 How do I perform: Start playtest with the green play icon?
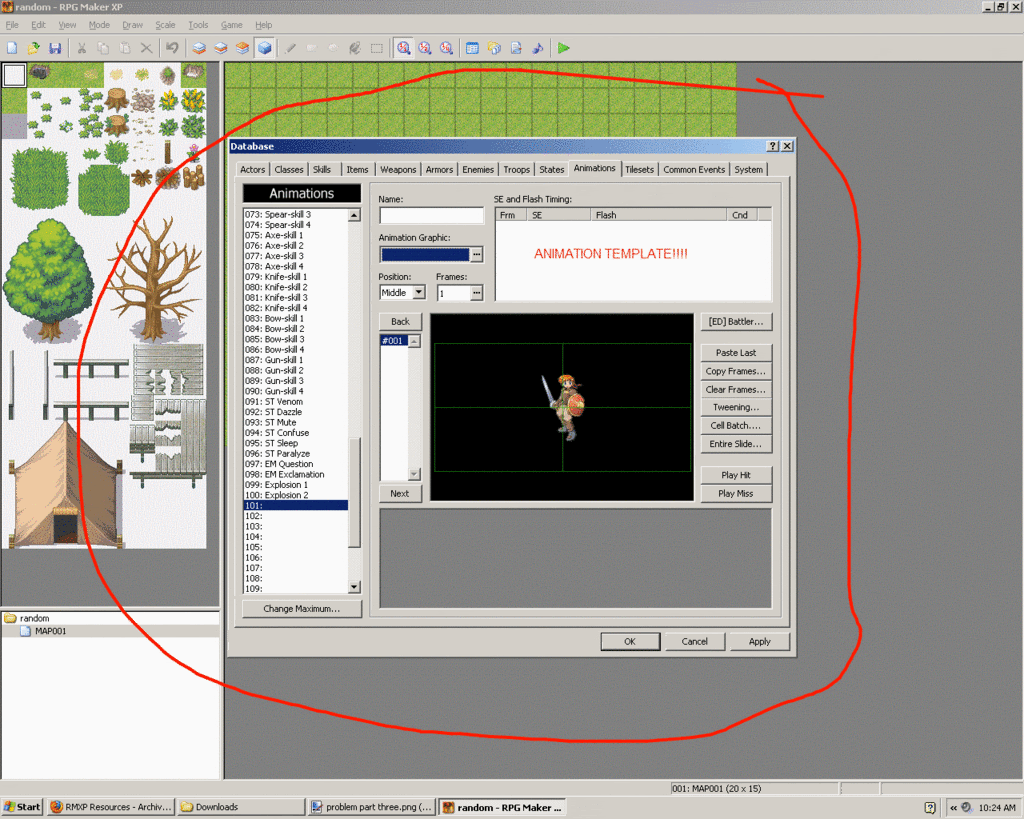pyautogui.click(x=564, y=47)
